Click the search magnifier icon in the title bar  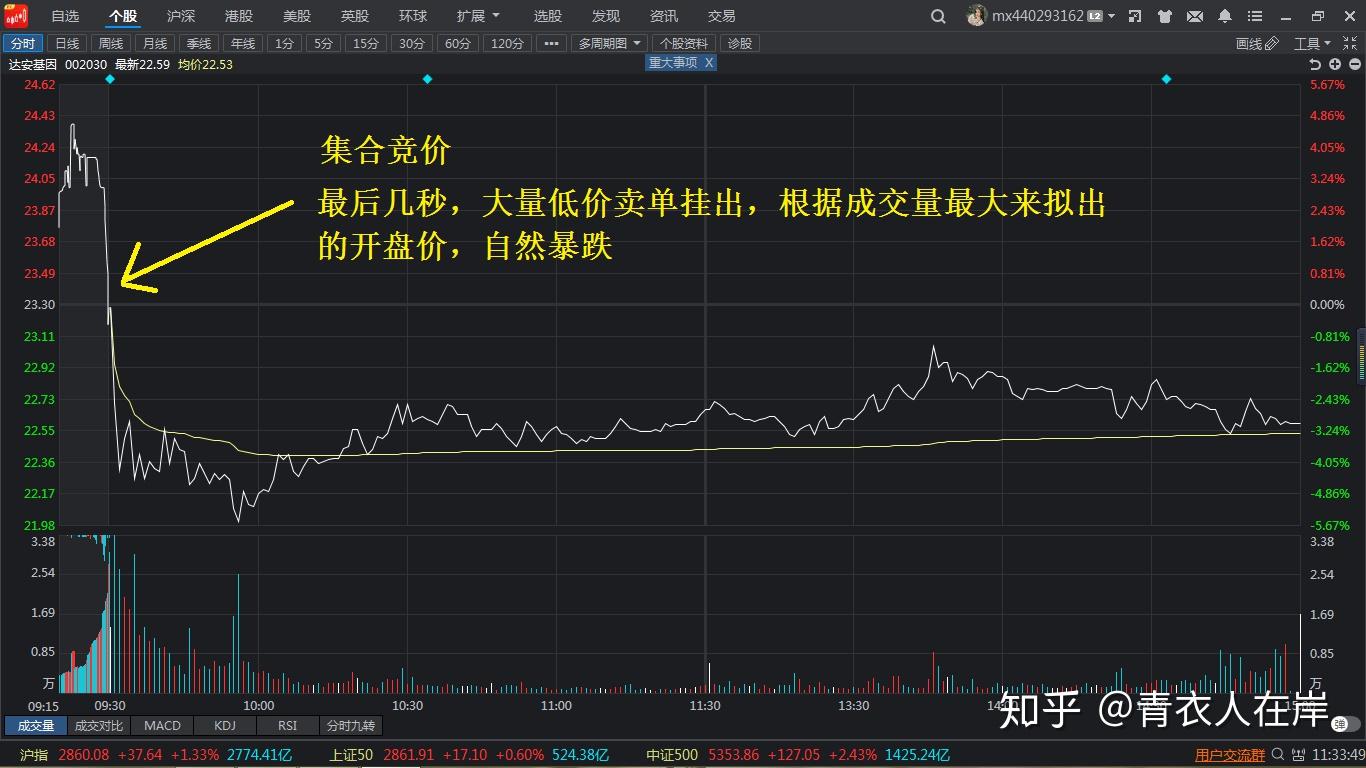coord(937,16)
